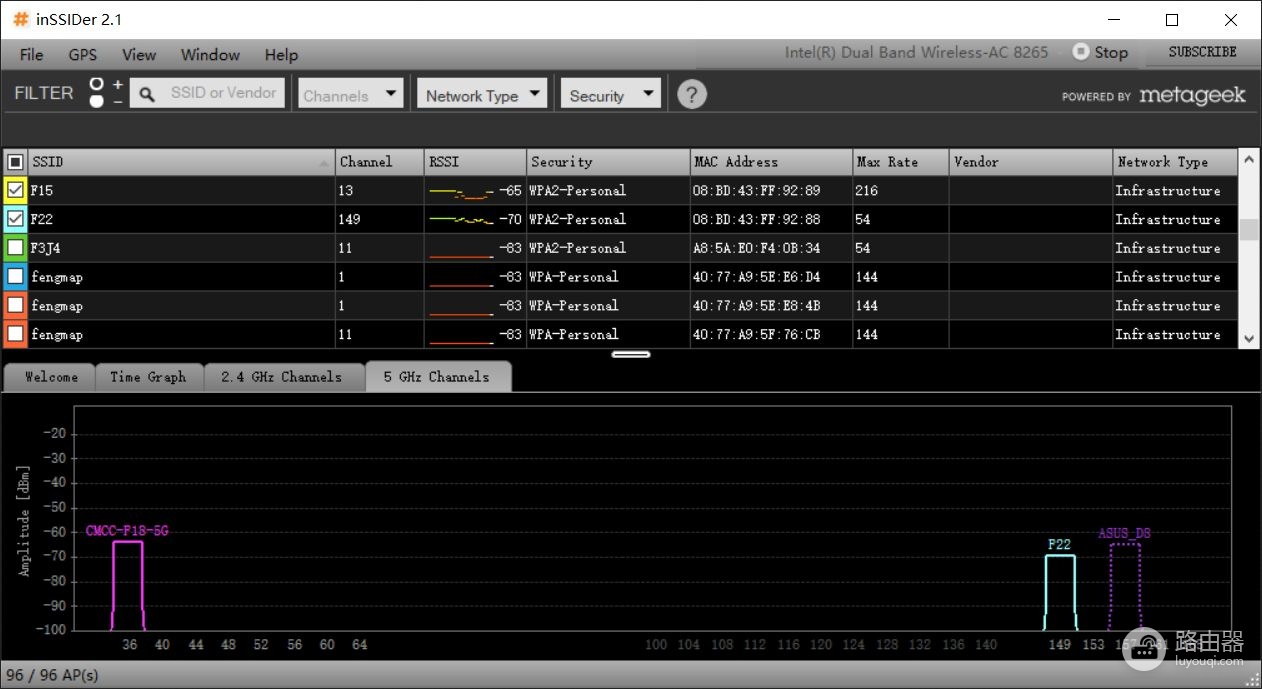Open the GPS menu
This screenshot has width=1262, height=689.
click(83, 54)
